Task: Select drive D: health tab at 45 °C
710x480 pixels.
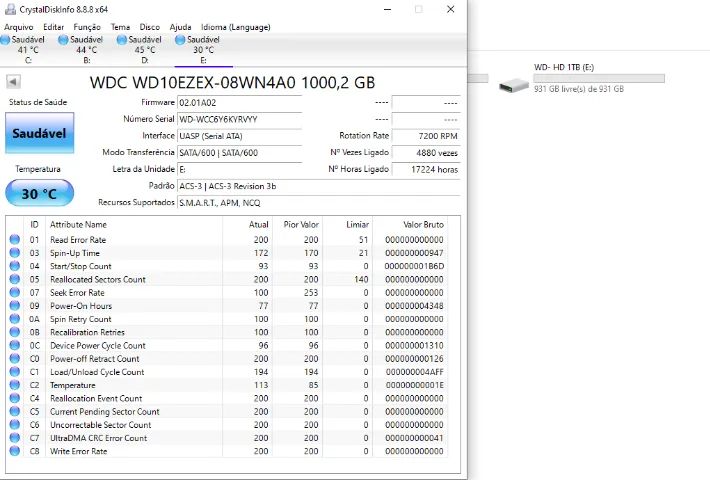Action: (145, 50)
